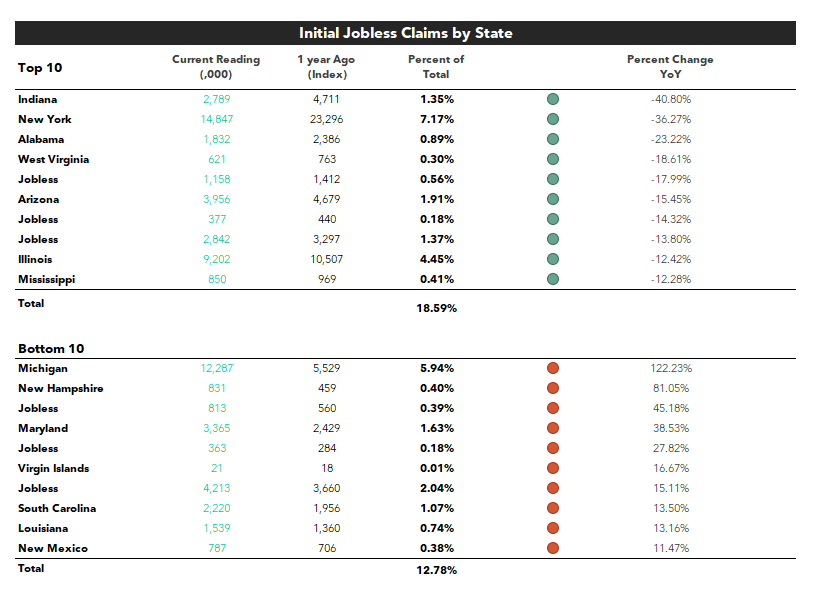Click the red indicator dot for Michigan
The height and width of the screenshot is (605, 819).
(x=553, y=368)
